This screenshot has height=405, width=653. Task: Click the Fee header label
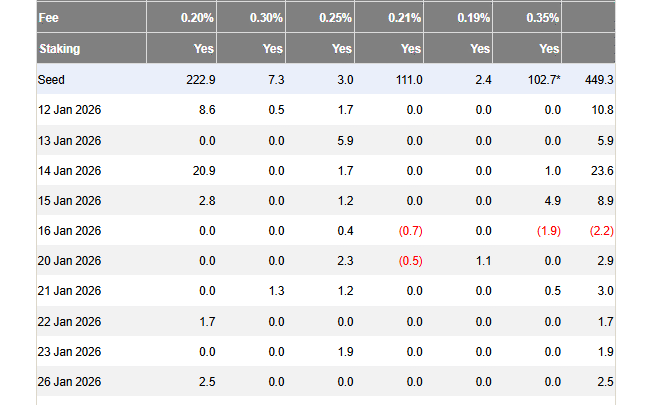(x=48, y=18)
